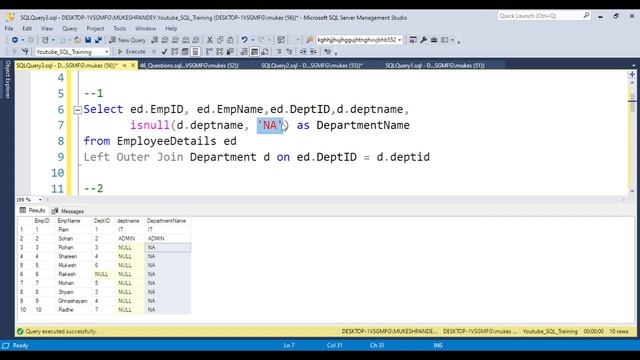The height and width of the screenshot is (360, 640).
Task: Open the Query menu
Action: pos(69,29)
